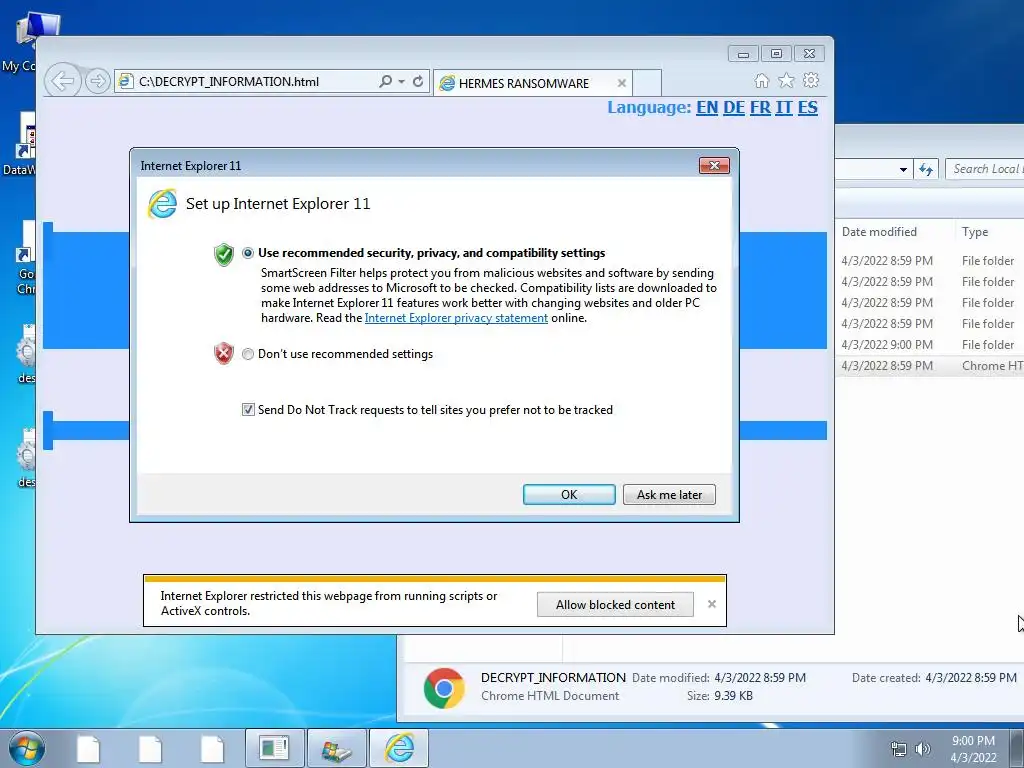Select the row dated 4/3/2022 9:00 PM
1024x768 pixels.
coord(930,345)
